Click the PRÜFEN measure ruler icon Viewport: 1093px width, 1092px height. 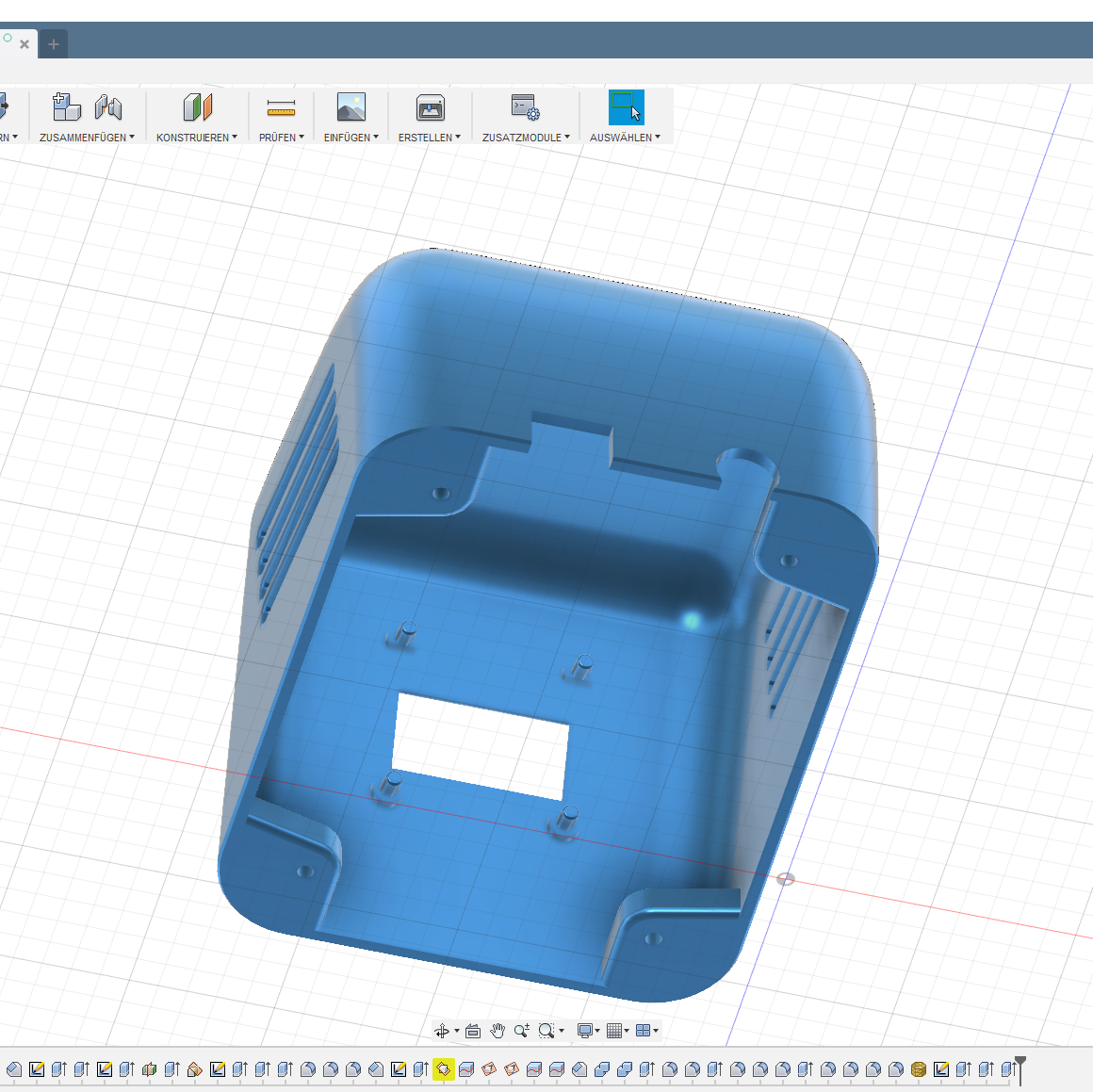click(x=280, y=106)
